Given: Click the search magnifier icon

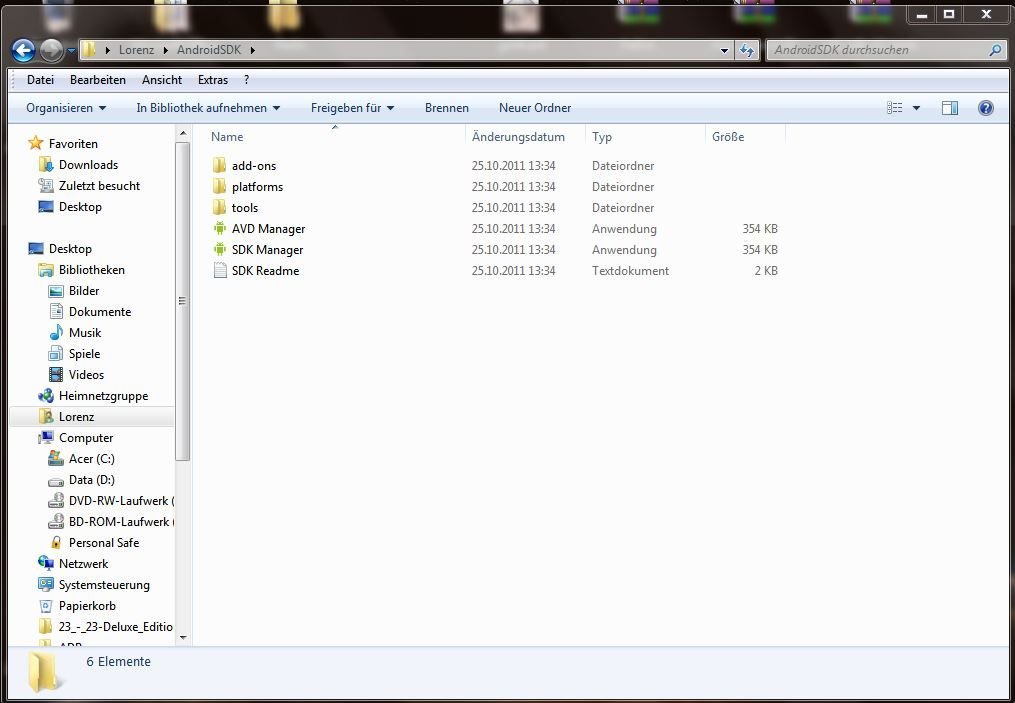Looking at the screenshot, I should pos(996,50).
